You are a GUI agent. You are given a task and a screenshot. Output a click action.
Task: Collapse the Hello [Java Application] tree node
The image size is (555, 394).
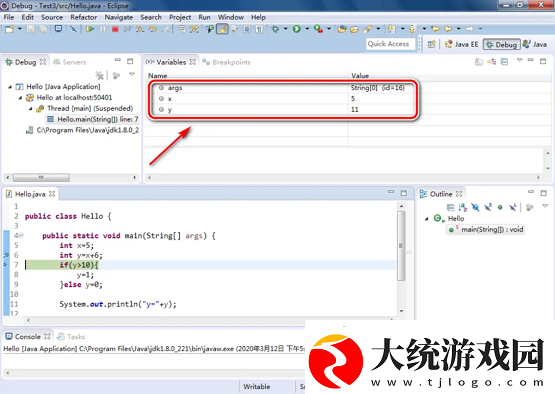10,87
